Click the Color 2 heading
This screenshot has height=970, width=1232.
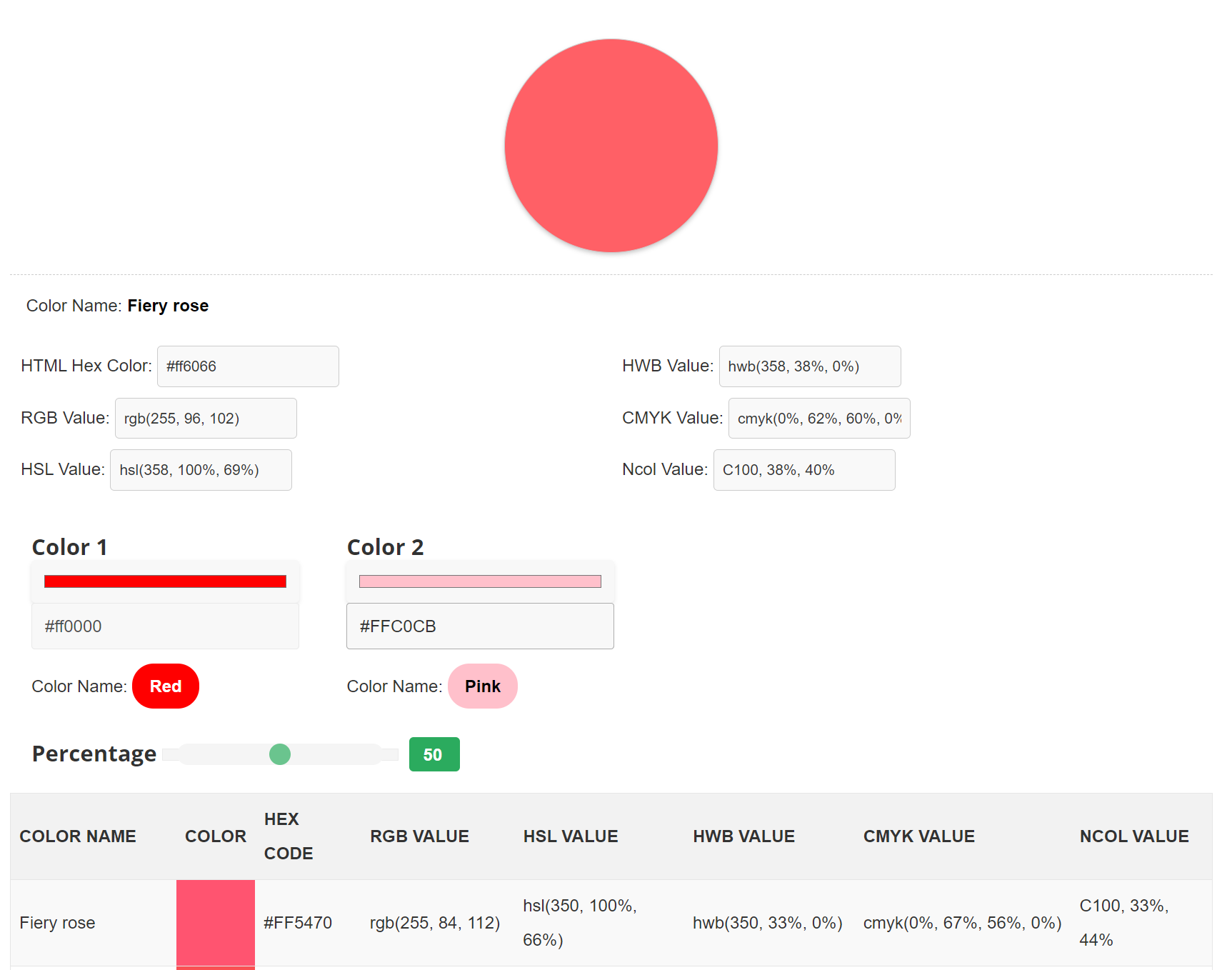385,547
